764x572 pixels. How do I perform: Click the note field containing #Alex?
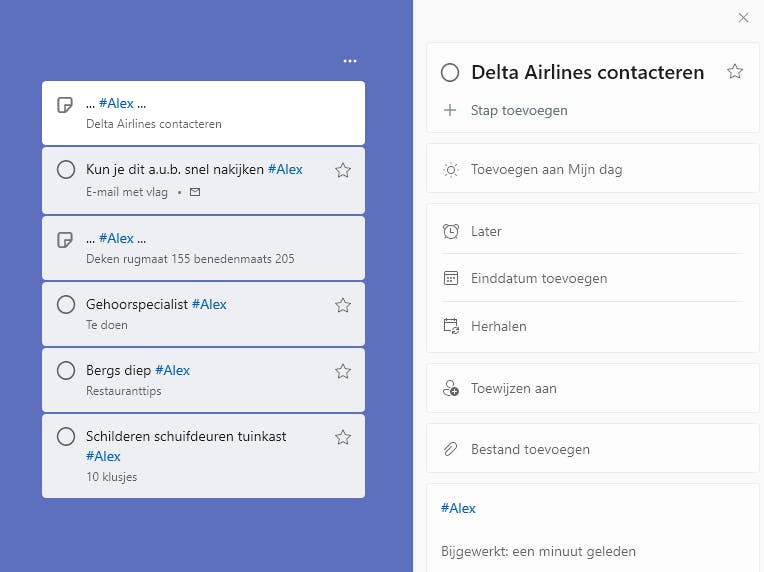(x=592, y=509)
